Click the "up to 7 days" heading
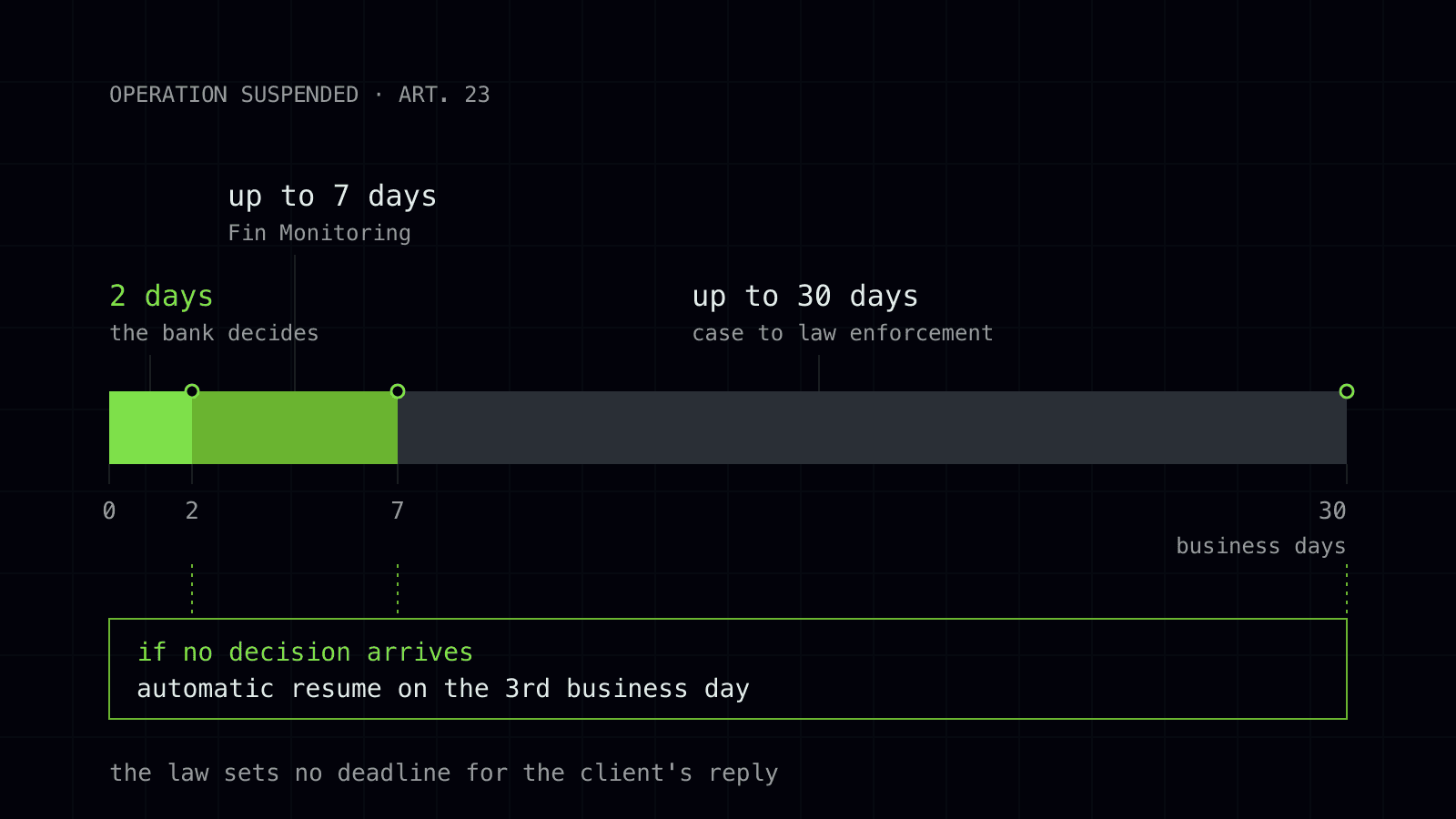1456x819 pixels. (x=332, y=197)
